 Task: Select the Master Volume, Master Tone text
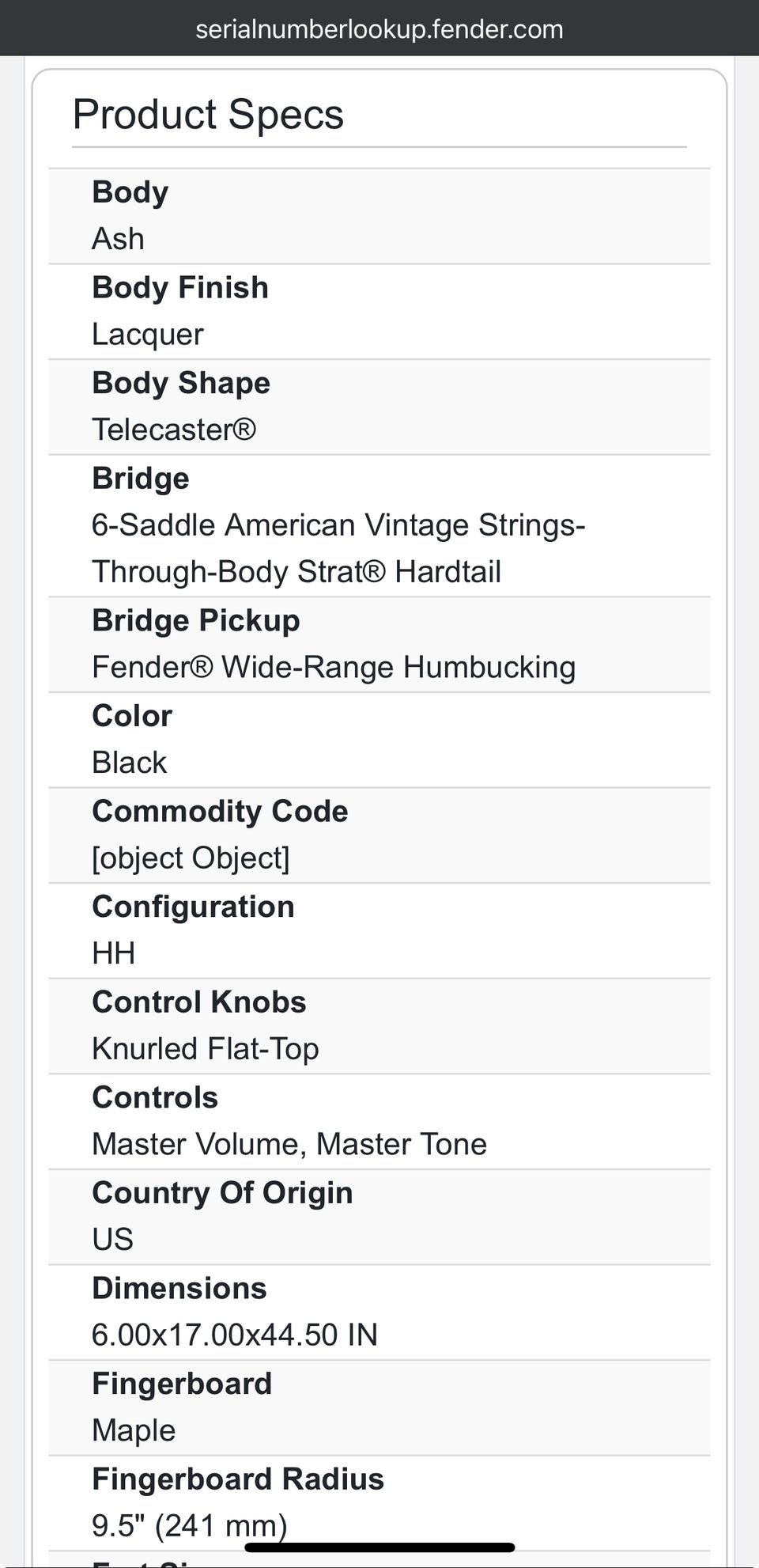tap(289, 1144)
